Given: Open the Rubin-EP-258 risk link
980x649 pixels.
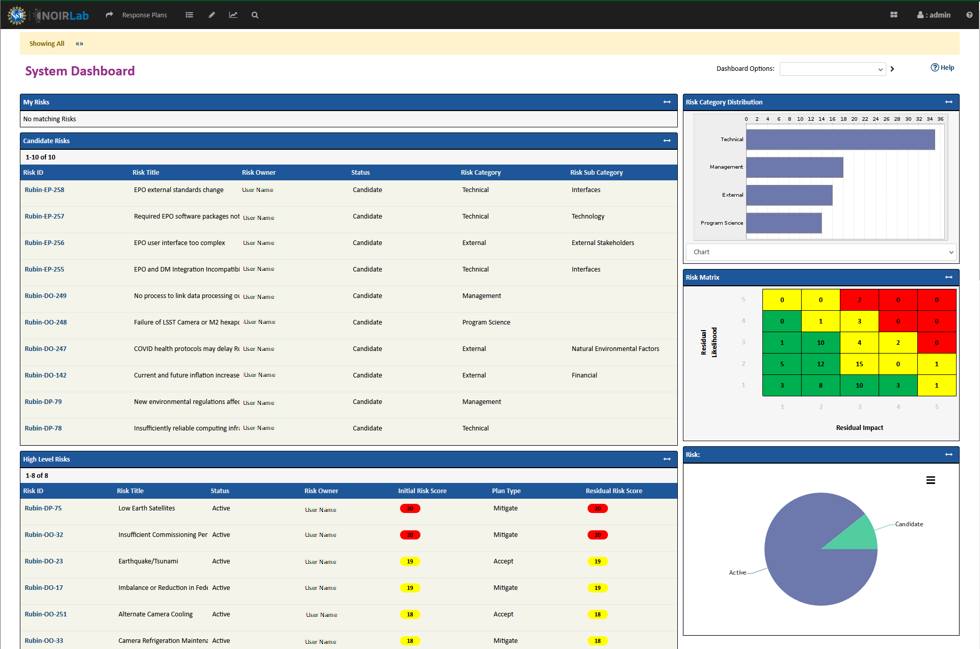Looking at the screenshot, I should coord(44,189).
